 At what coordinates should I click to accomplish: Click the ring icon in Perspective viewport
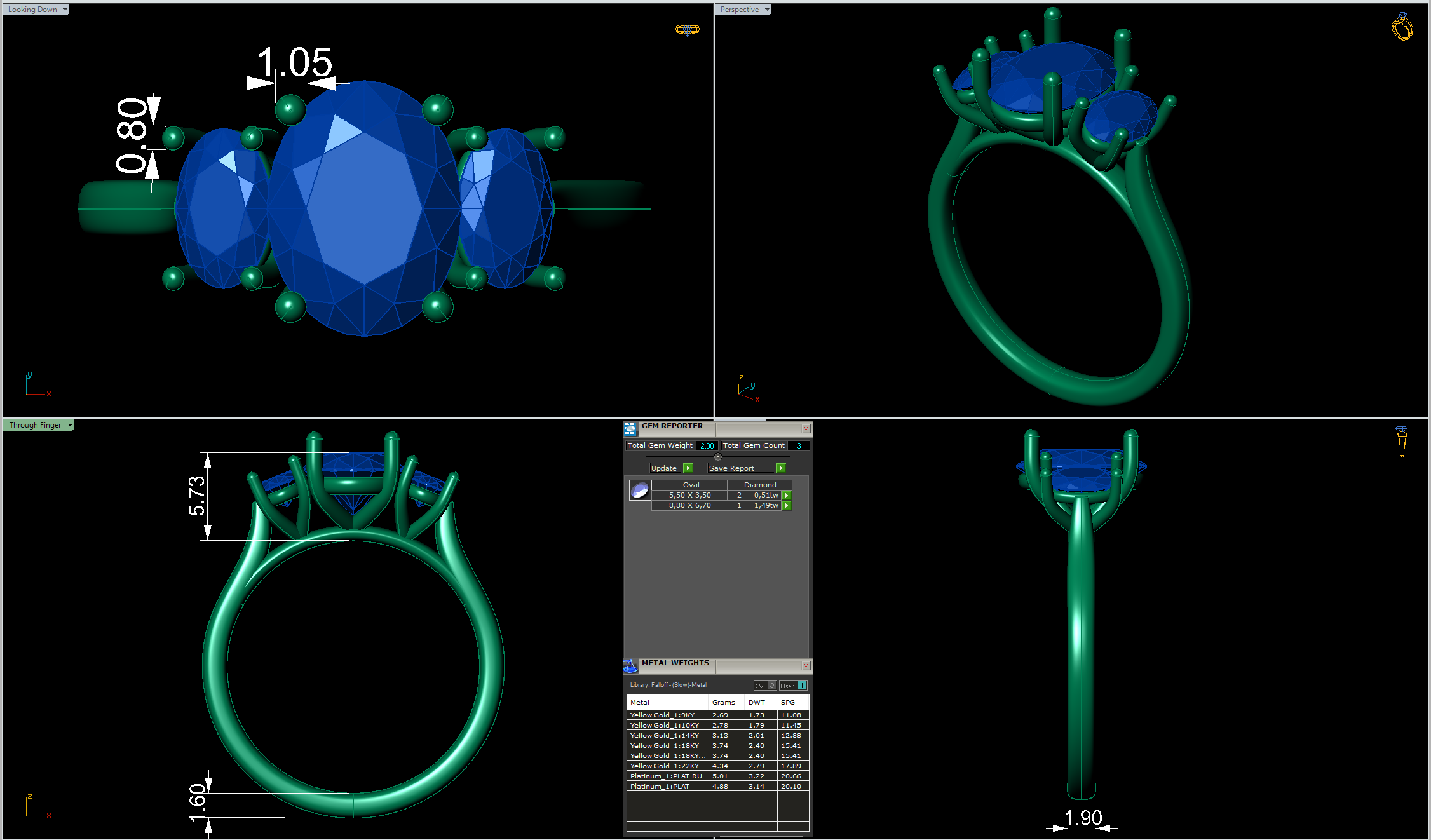pyautogui.click(x=1402, y=27)
